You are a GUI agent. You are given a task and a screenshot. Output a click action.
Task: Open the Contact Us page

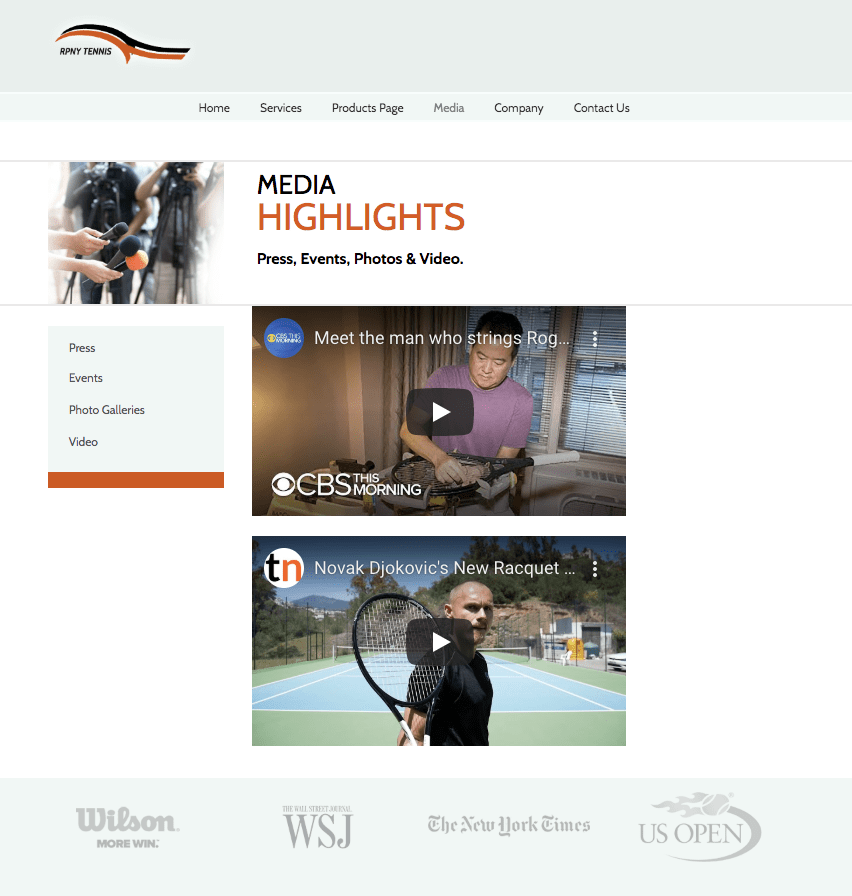click(601, 107)
